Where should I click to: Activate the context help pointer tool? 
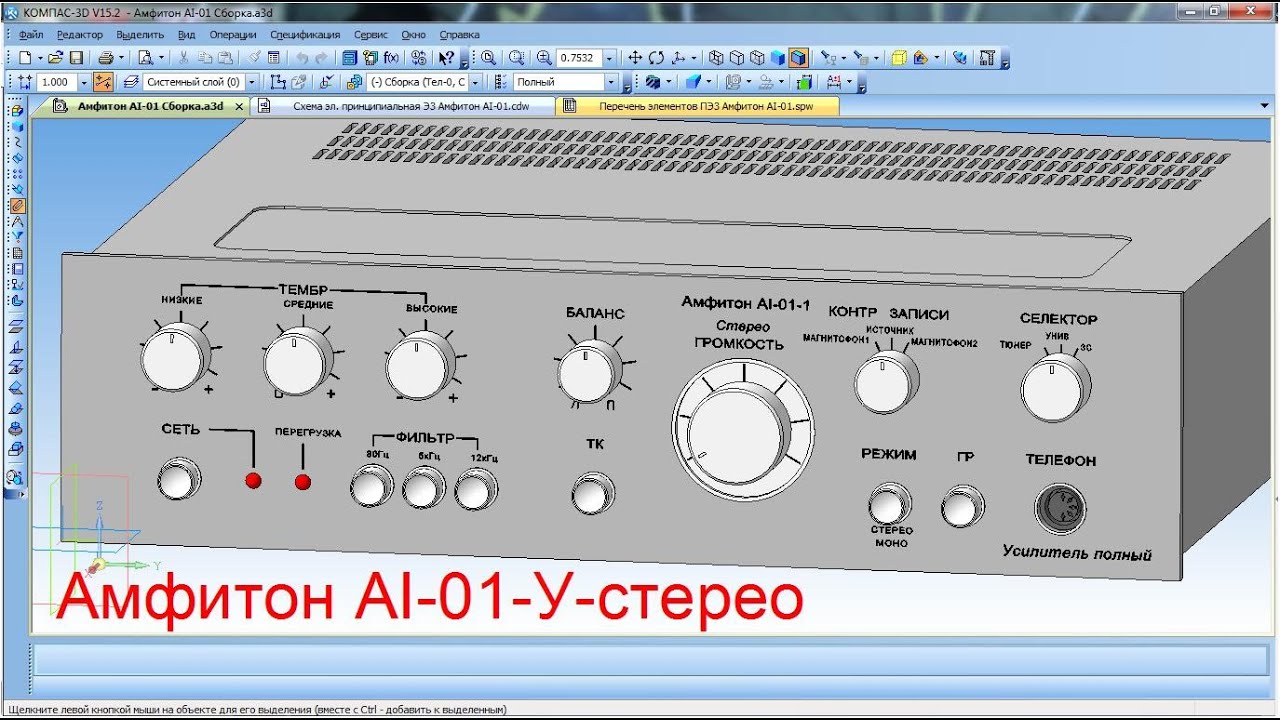(x=447, y=58)
